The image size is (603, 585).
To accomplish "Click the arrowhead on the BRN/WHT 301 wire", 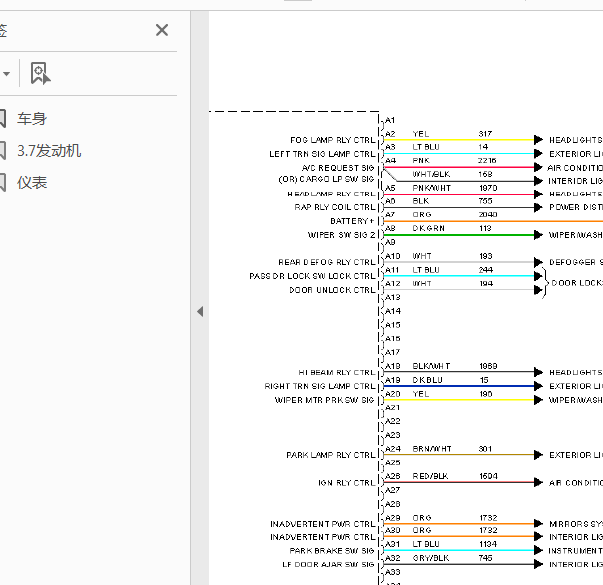I will coord(538,455).
